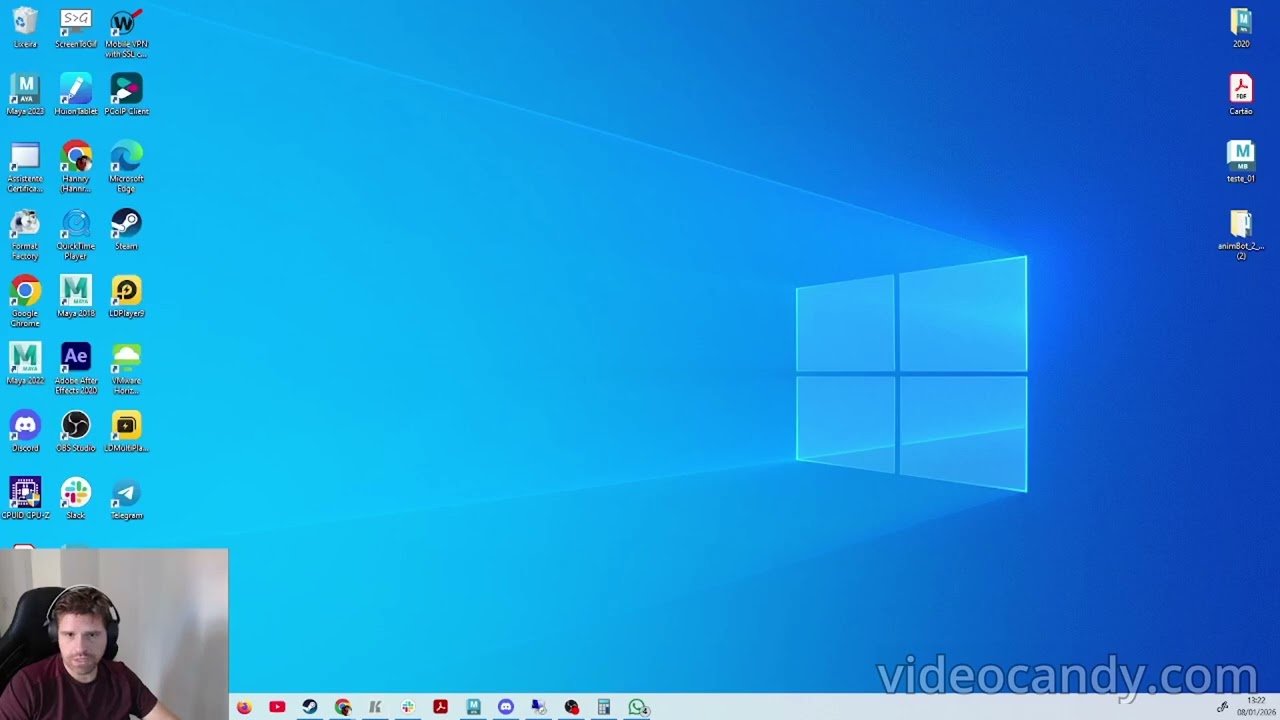Open the VMware Horizon desktop shortcut

tap(126, 369)
